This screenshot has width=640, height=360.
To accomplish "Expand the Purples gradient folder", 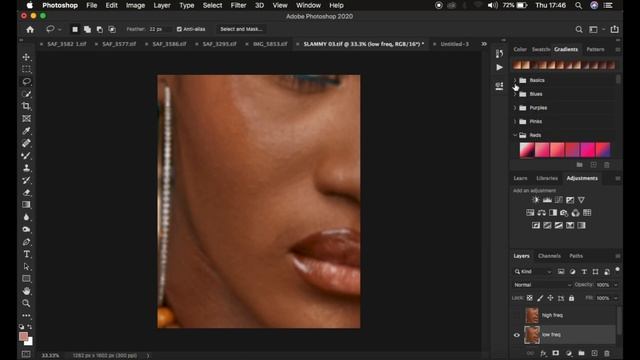I will click(x=515, y=108).
